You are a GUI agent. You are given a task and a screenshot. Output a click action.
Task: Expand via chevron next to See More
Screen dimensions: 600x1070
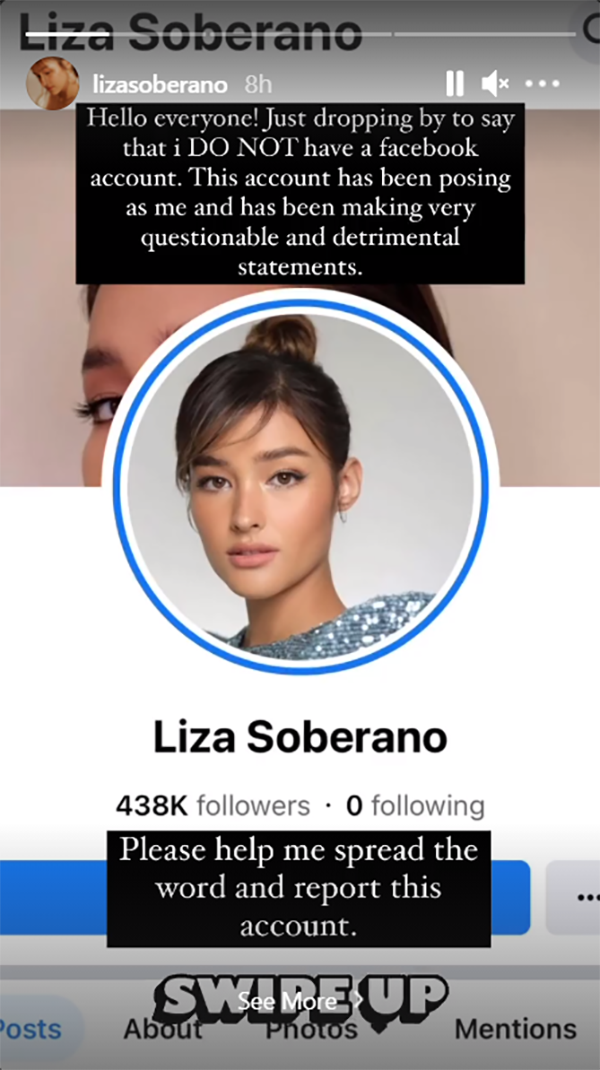click(359, 1001)
